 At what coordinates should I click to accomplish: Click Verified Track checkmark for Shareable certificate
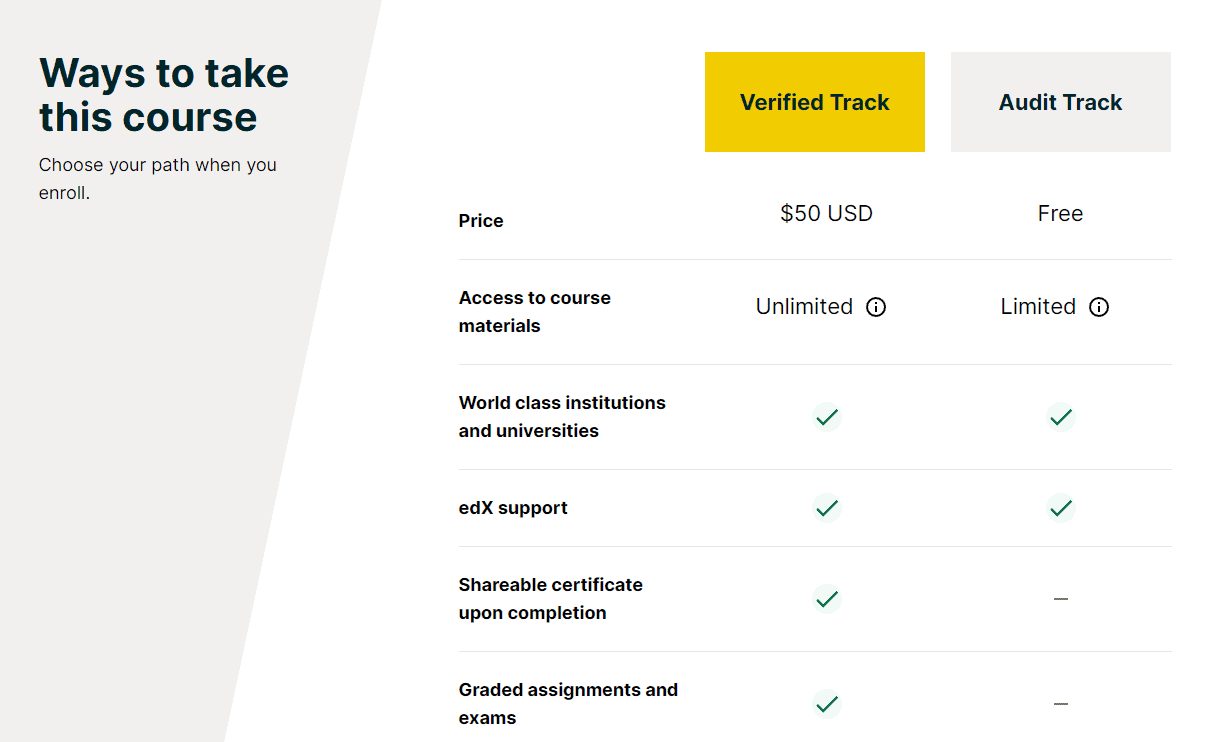[x=827, y=599]
